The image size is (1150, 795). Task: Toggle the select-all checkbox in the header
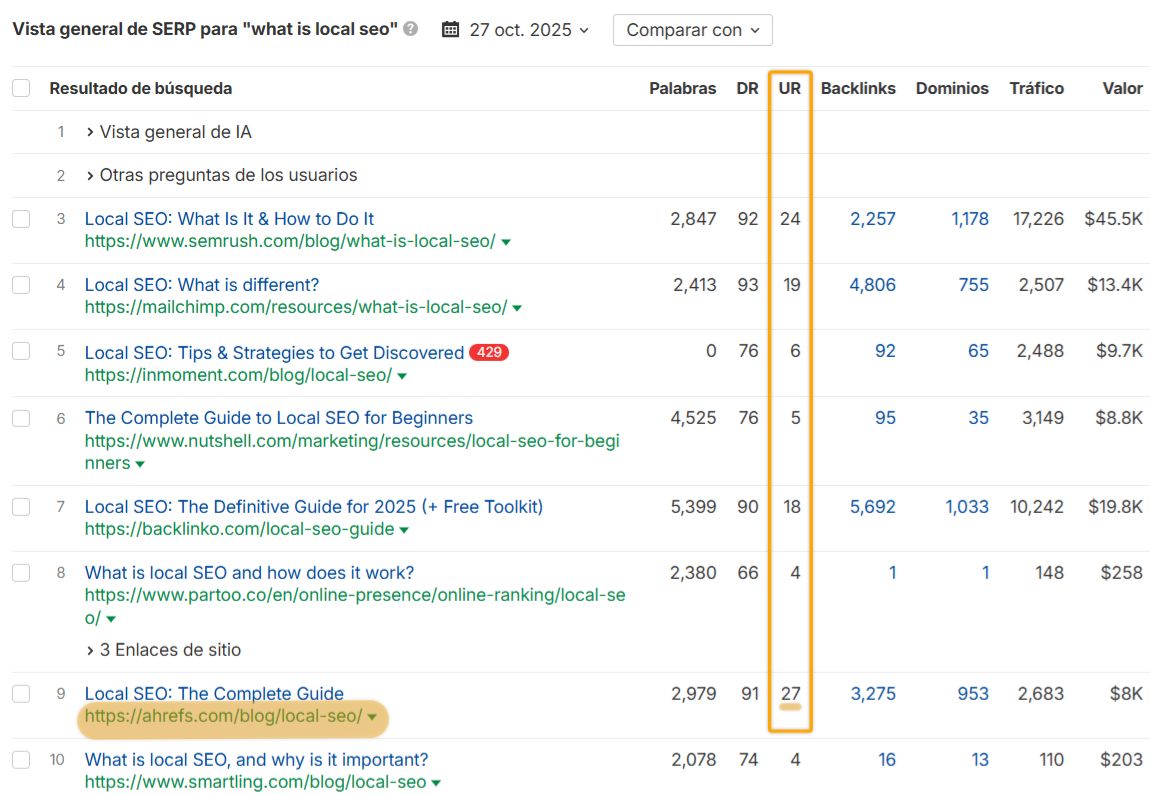click(21, 87)
